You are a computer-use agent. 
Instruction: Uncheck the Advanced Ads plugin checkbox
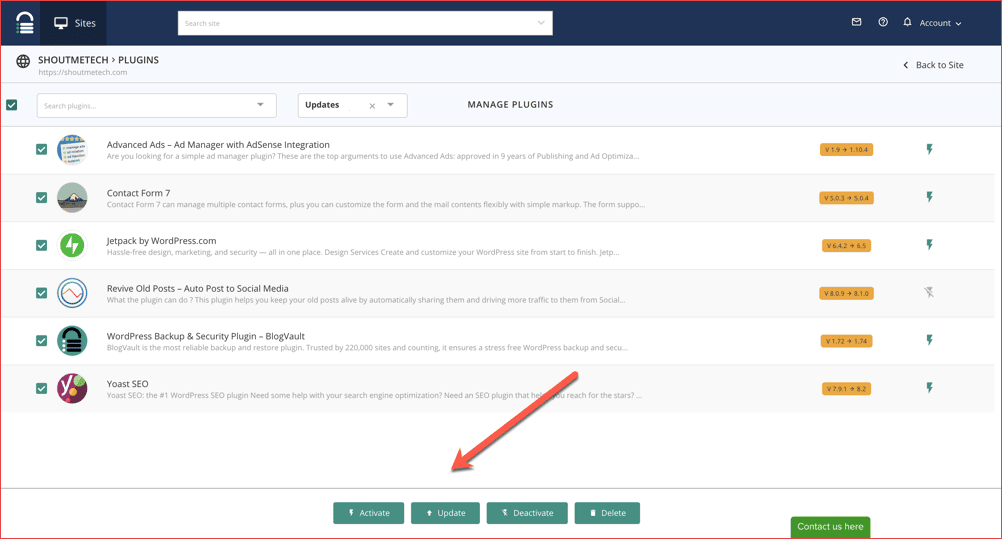pyautogui.click(x=42, y=150)
